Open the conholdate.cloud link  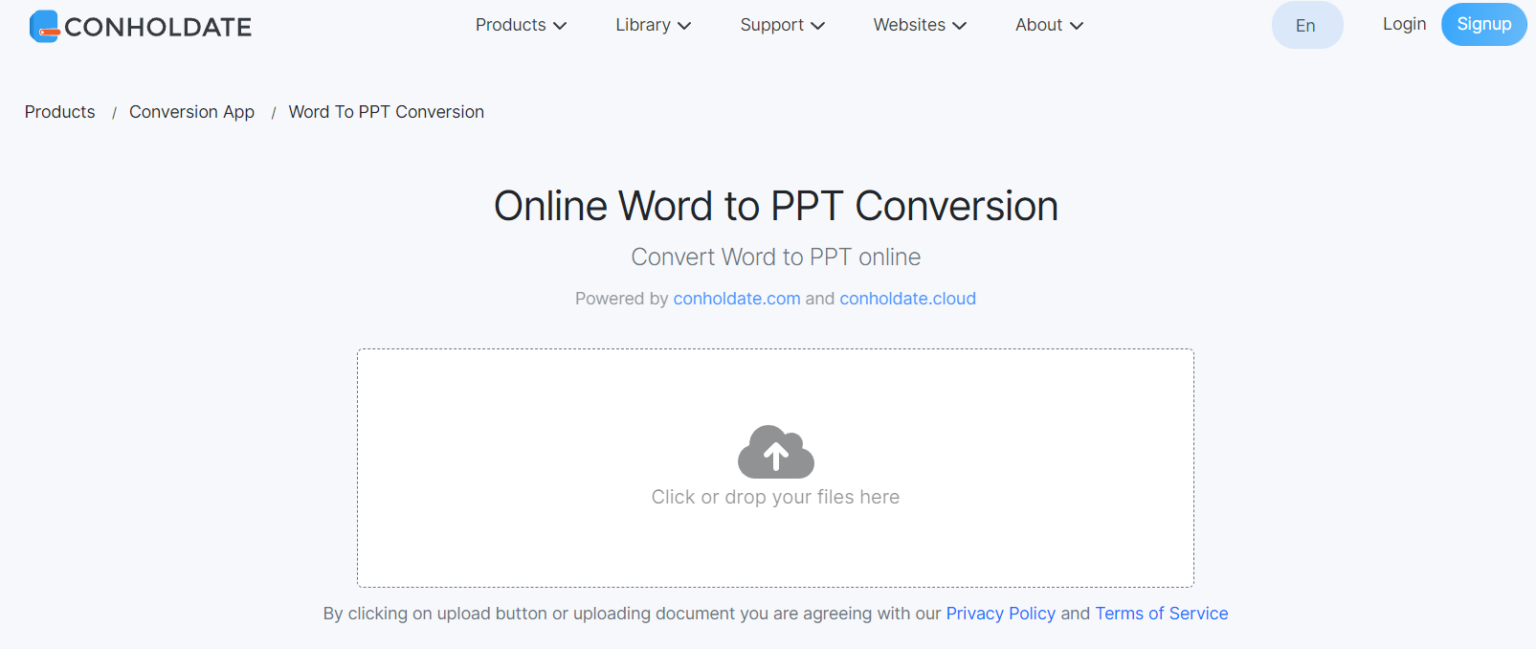point(908,298)
